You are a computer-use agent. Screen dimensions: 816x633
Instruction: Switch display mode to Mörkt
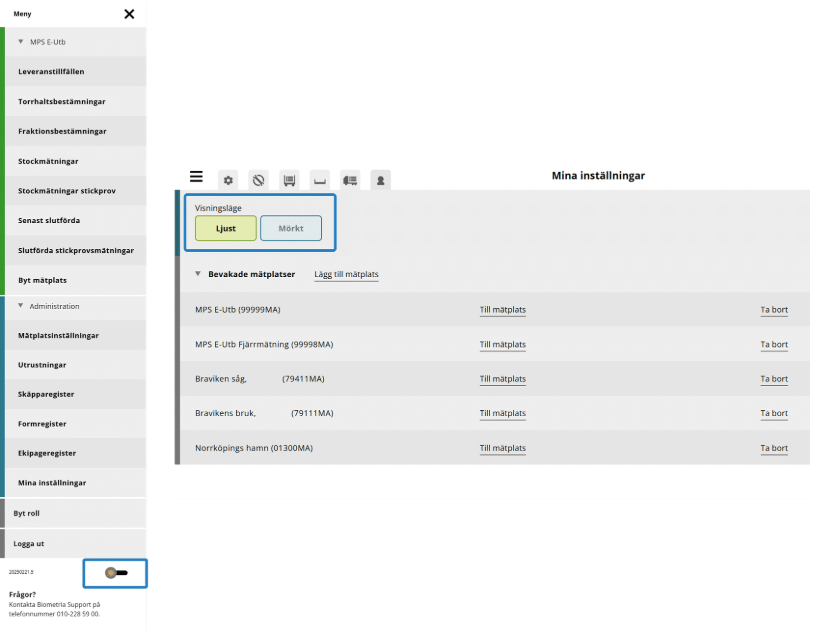[291, 228]
